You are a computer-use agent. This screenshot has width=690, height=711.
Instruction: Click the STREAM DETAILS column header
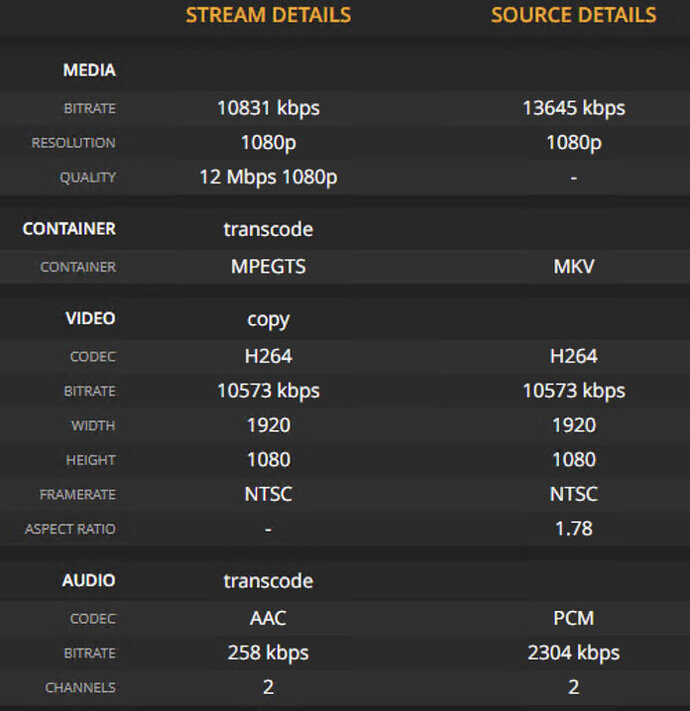point(268,15)
